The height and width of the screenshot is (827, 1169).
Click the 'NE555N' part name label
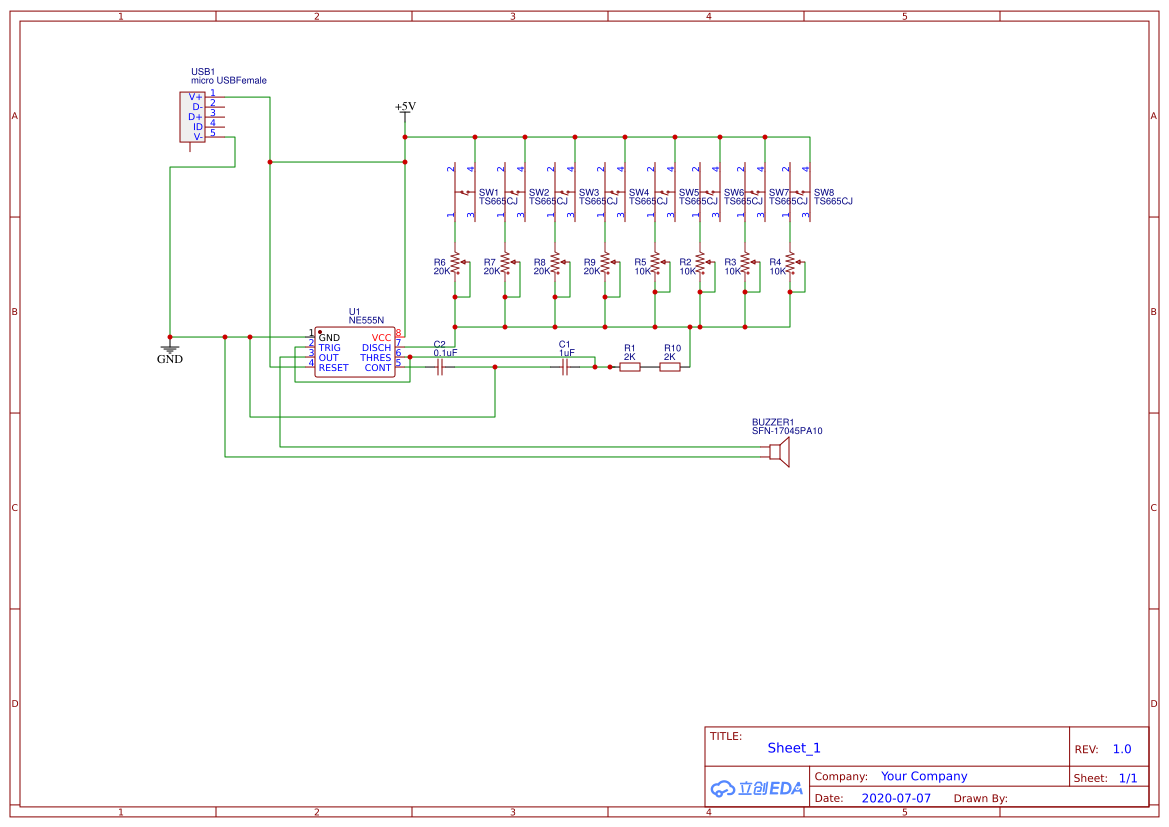pos(366,320)
